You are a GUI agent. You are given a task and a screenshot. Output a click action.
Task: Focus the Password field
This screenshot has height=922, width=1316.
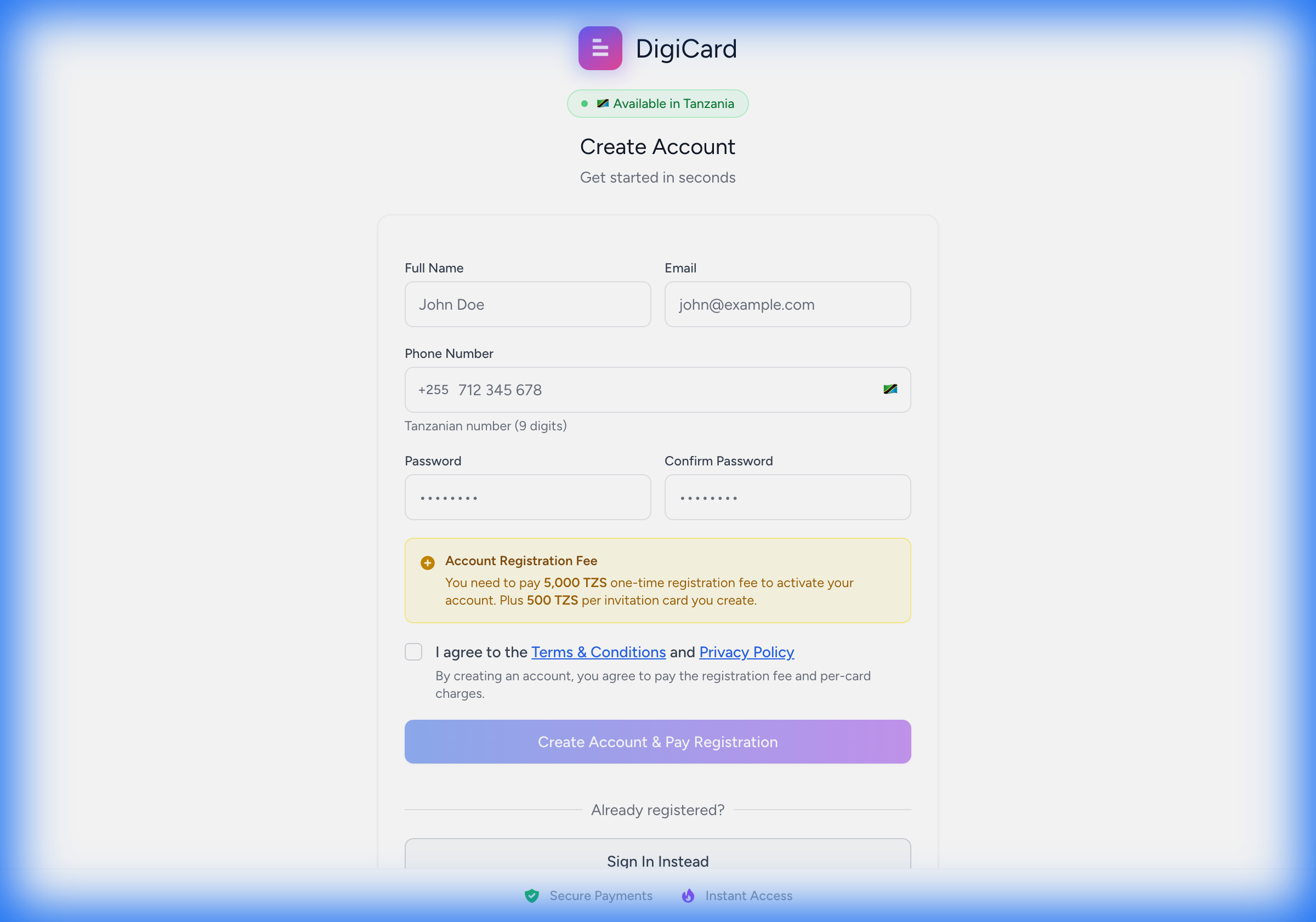527,497
